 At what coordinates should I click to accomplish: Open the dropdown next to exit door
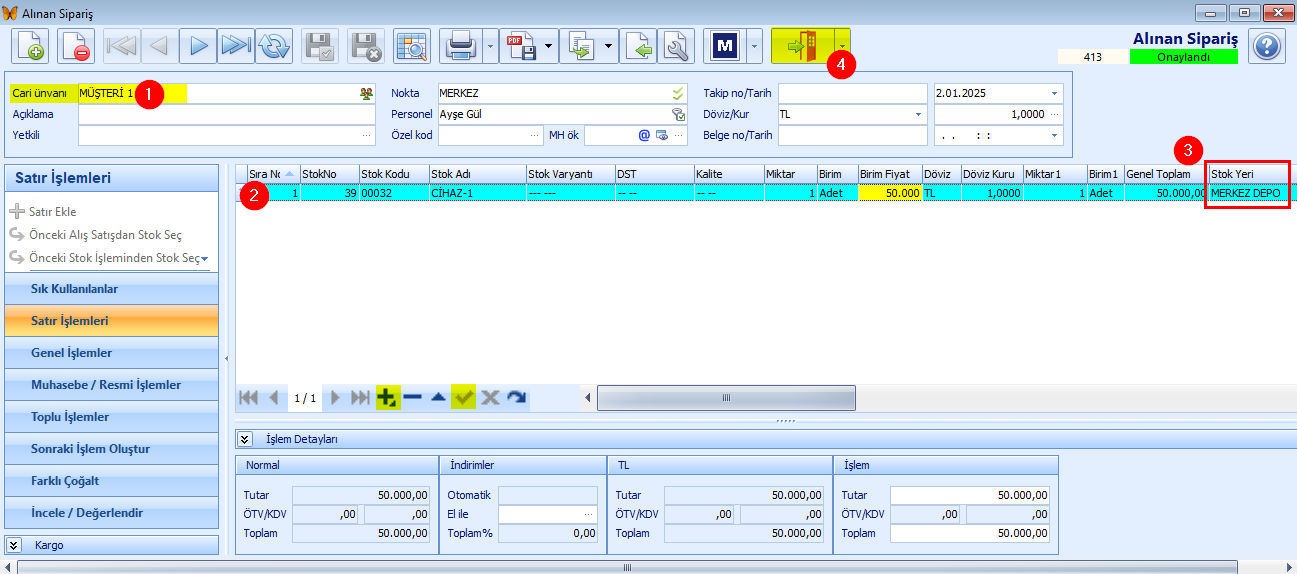click(x=843, y=46)
